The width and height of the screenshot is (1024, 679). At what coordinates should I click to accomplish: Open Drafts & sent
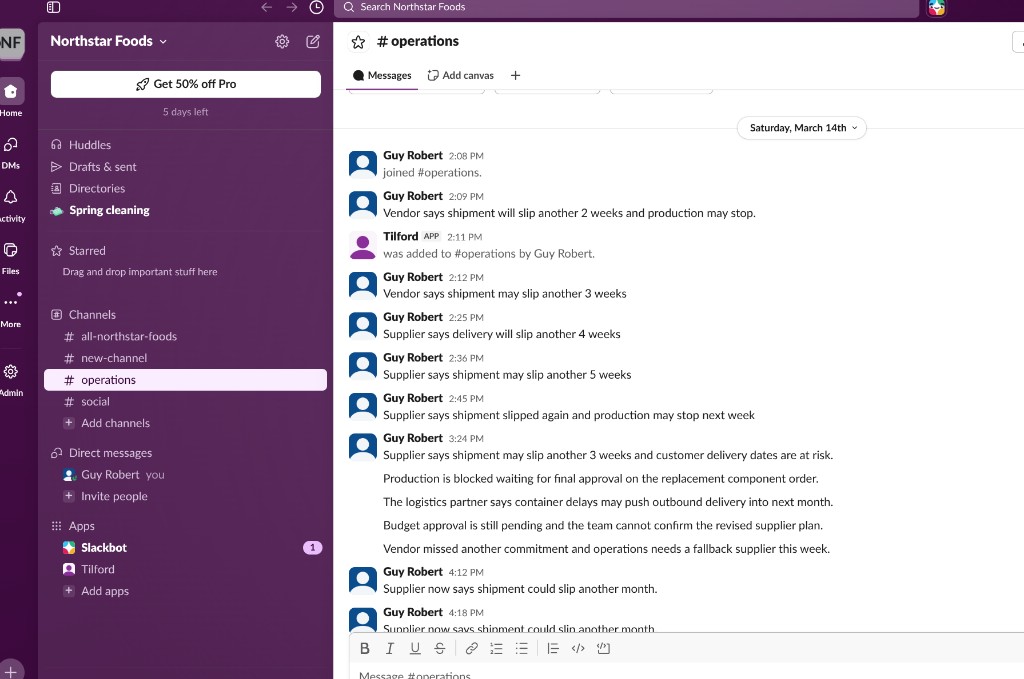coord(185,166)
